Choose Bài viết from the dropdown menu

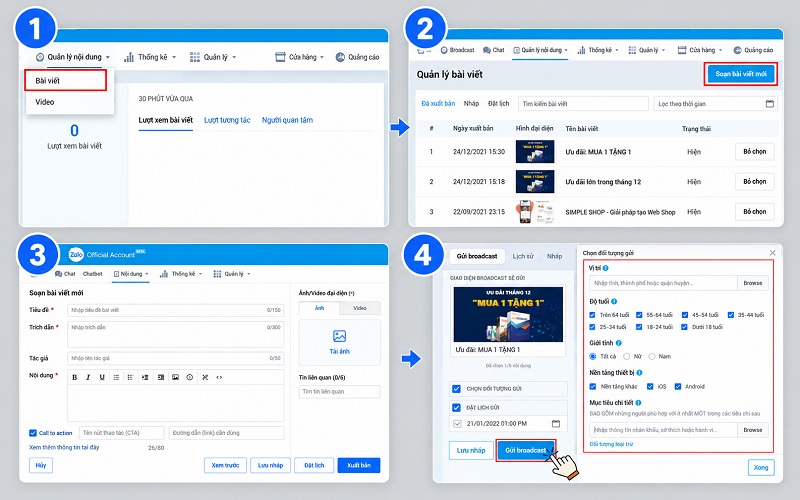pos(66,81)
